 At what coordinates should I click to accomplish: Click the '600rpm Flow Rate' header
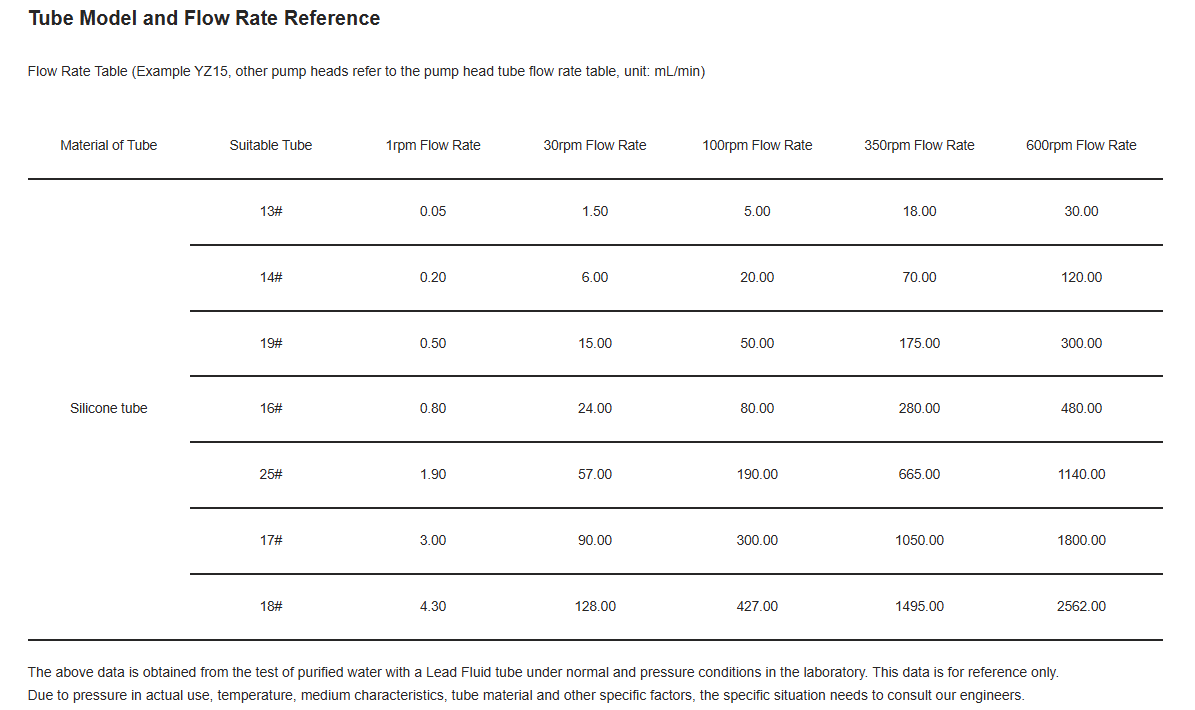click(x=1081, y=145)
